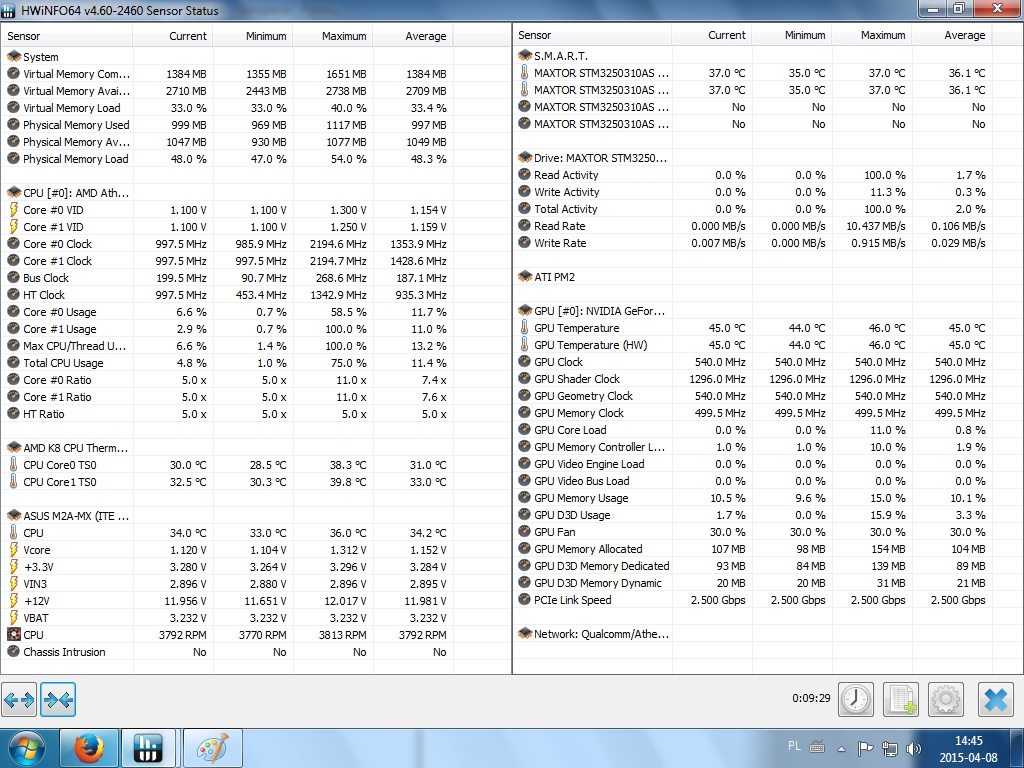Click left panel Current column header

tap(172, 36)
